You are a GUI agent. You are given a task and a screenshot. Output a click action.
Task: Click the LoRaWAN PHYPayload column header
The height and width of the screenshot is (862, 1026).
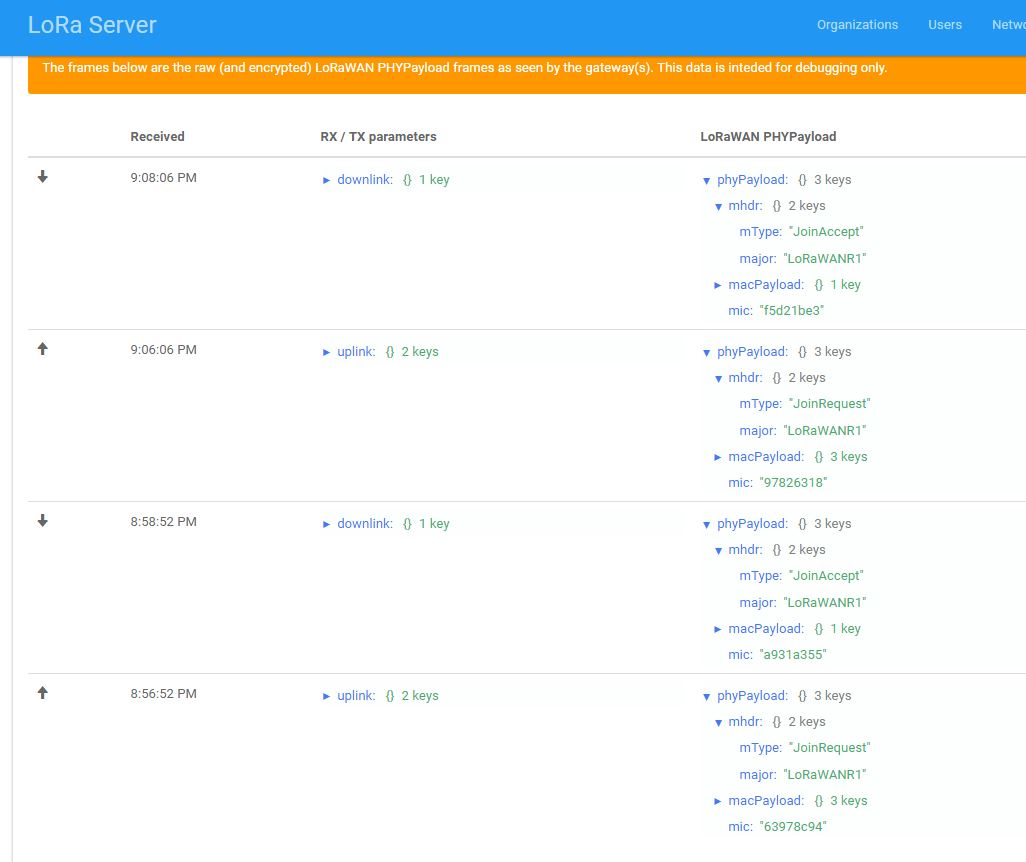click(x=768, y=136)
